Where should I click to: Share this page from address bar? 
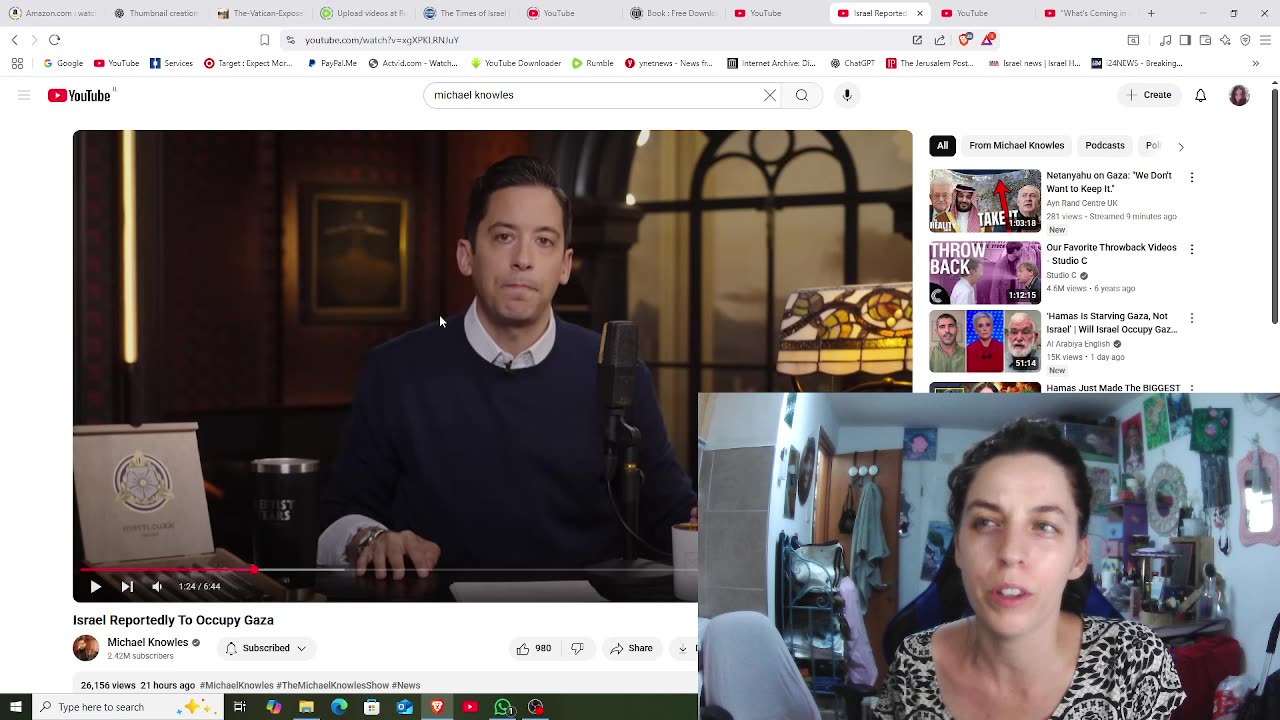pyautogui.click(x=940, y=40)
